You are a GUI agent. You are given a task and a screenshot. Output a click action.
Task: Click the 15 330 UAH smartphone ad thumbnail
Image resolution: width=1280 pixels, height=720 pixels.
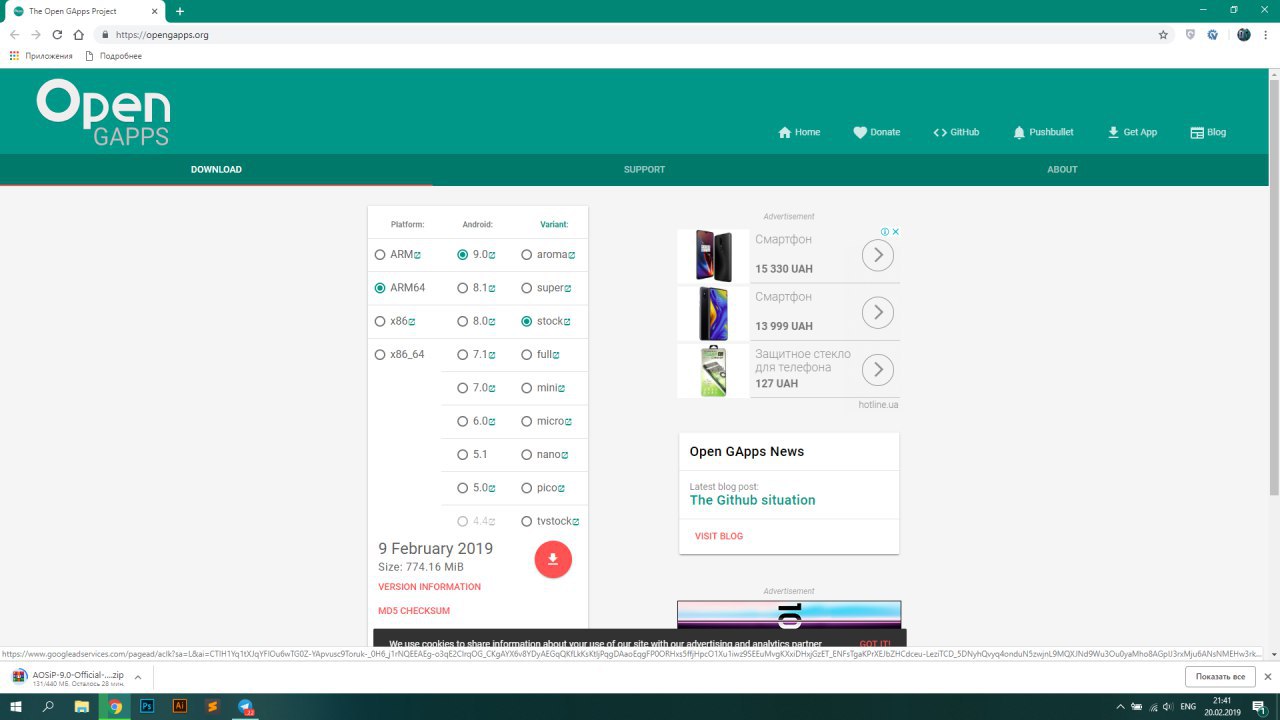point(713,256)
